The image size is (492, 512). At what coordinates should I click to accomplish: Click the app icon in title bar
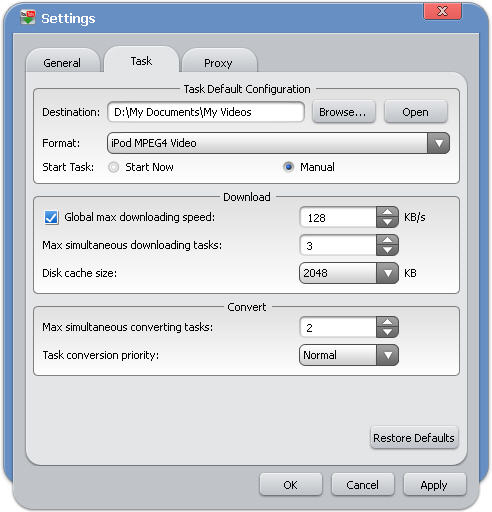(28, 17)
